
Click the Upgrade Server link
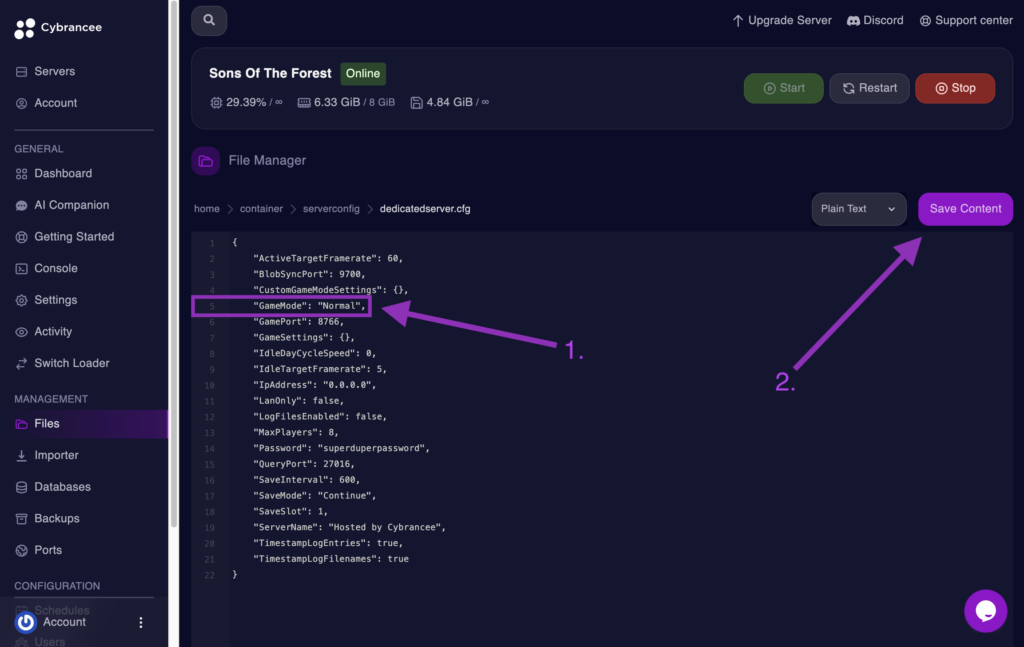tap(782, 20)
